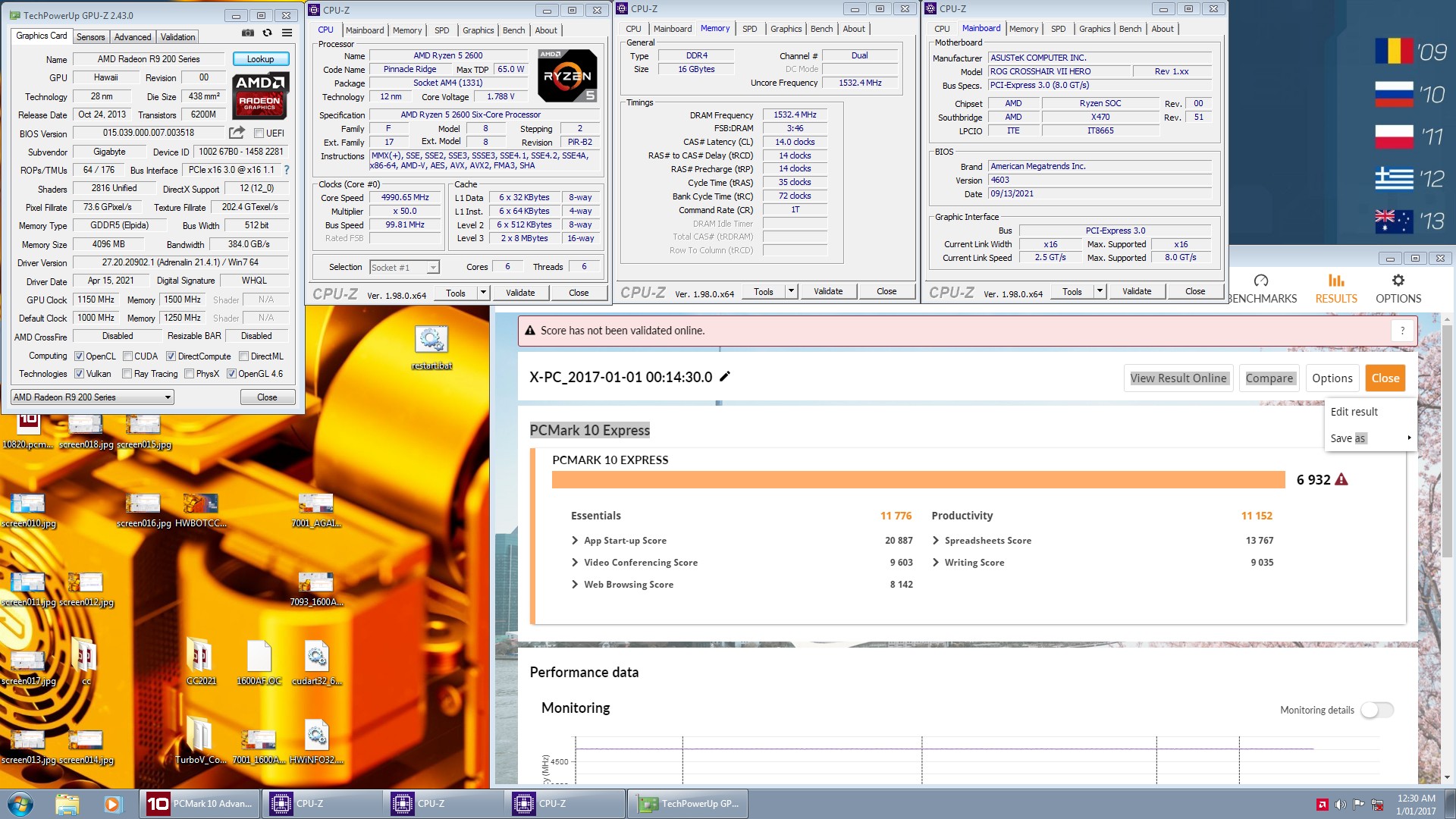Open the PCMark Results chart icon
This screenshot has width=1456, height=819.
(1336, 281)
